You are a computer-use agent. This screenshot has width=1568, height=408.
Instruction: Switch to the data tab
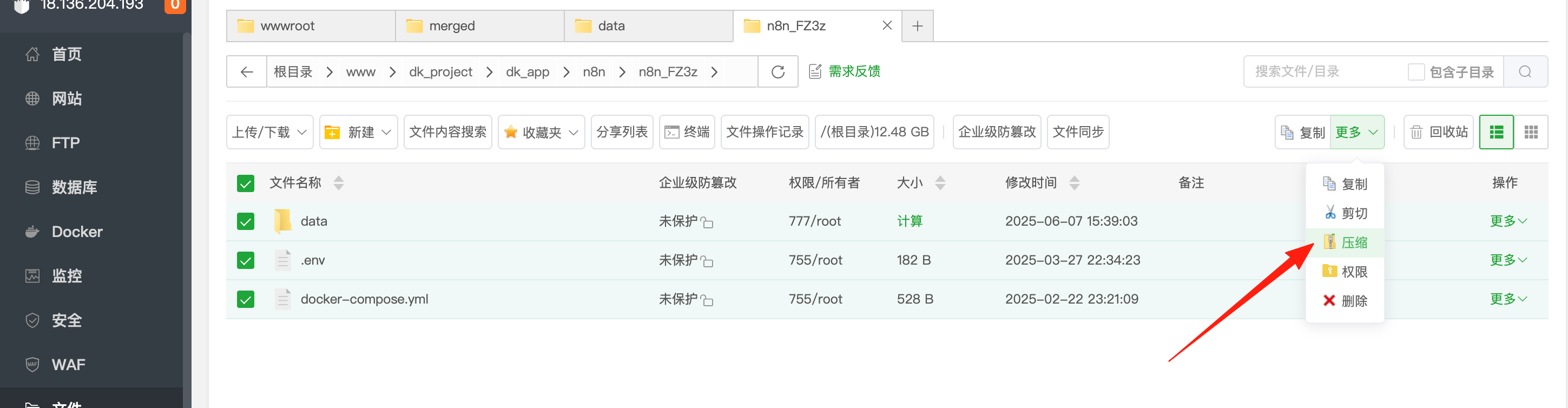(648, 25)
